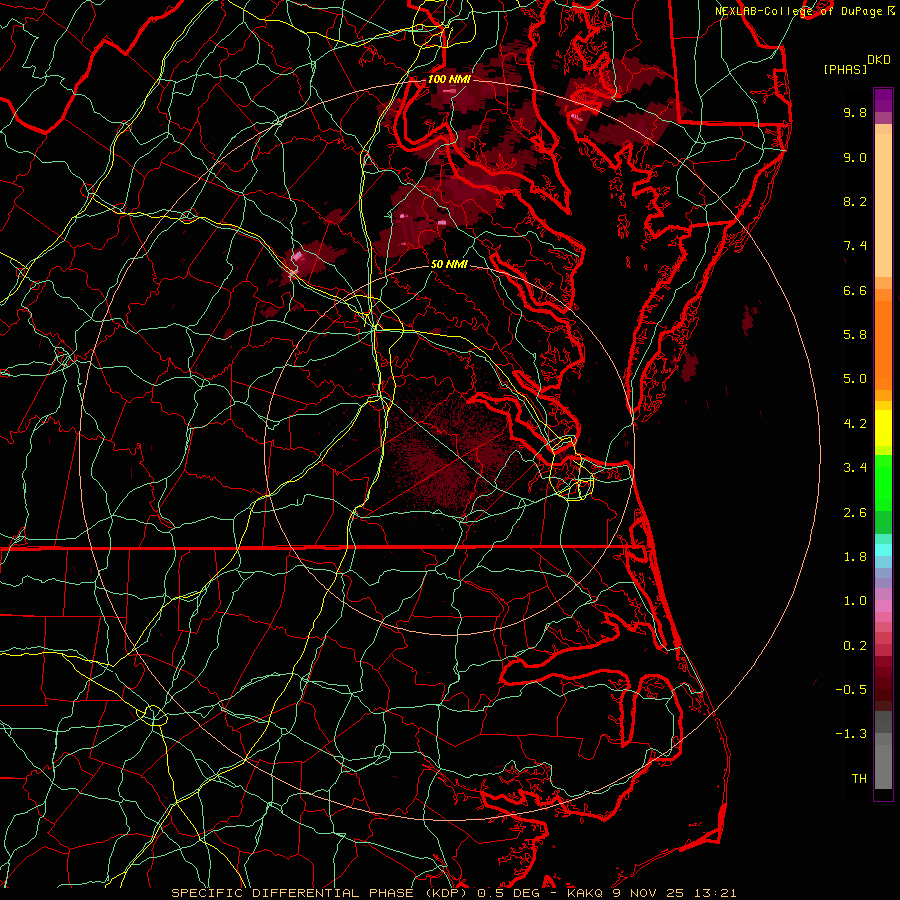Screen dimensions: 900x900
Task: Pick the purple swatch on the color bar
Action: click(883, 100)
